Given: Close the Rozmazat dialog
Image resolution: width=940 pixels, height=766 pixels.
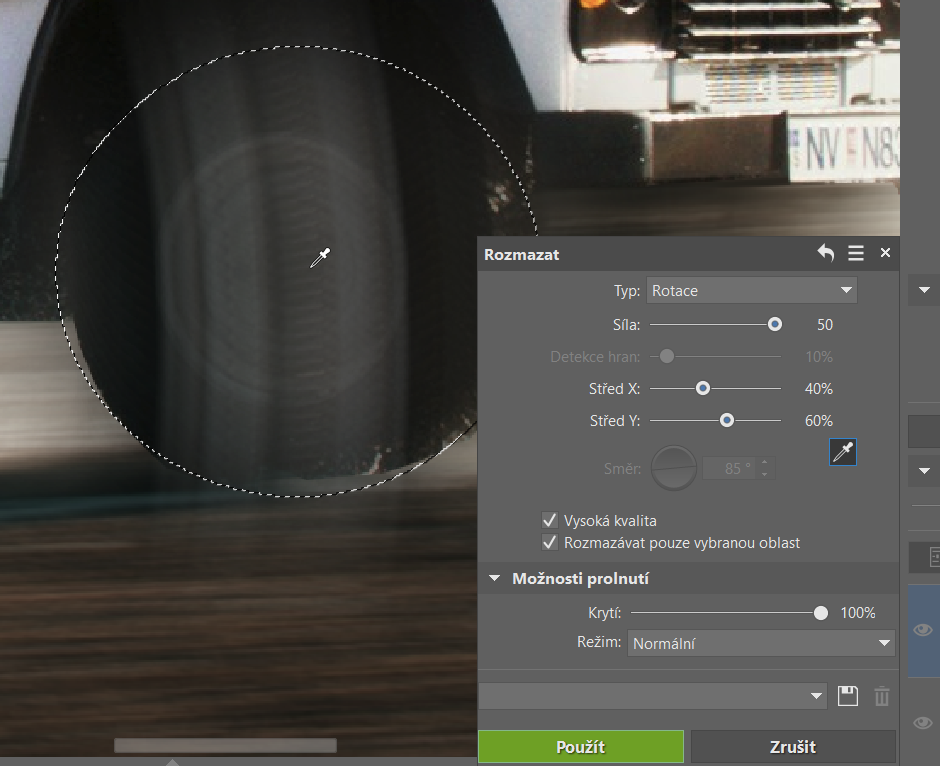Looking at the screenshot, I should click(x=885, y=254).
